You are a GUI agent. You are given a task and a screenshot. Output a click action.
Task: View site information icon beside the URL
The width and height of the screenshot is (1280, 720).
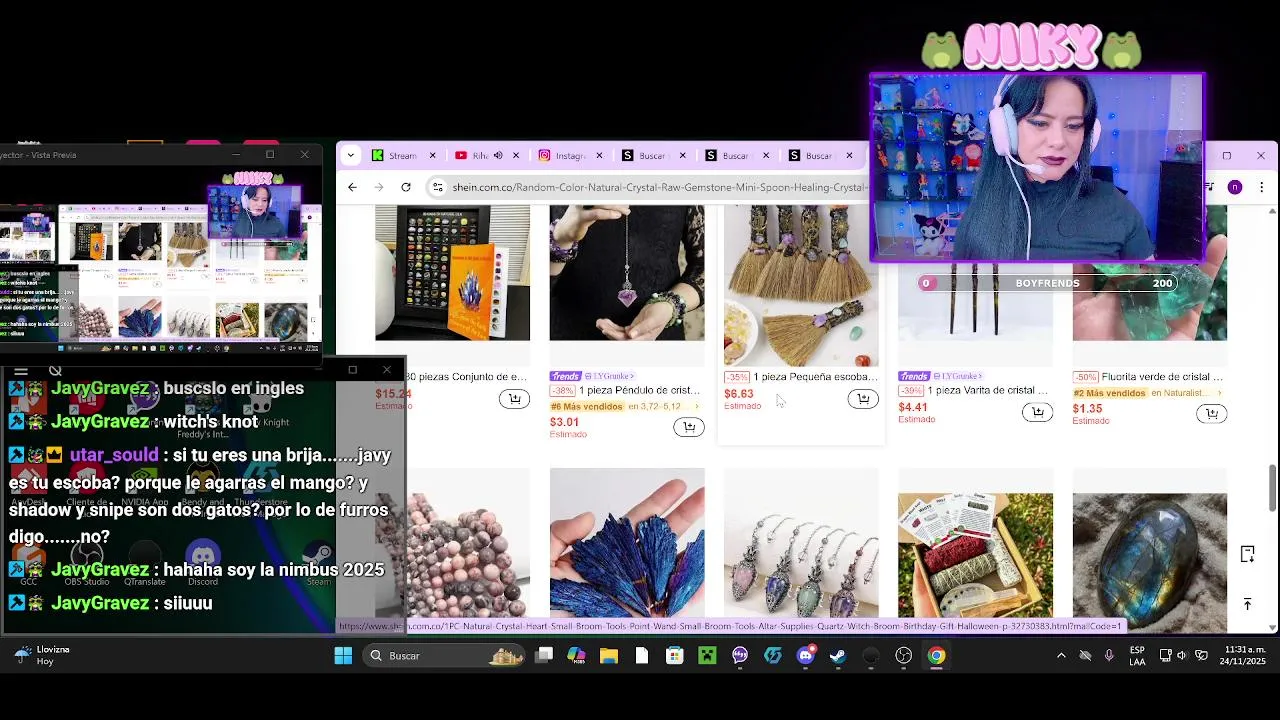(x=437, y=187)
